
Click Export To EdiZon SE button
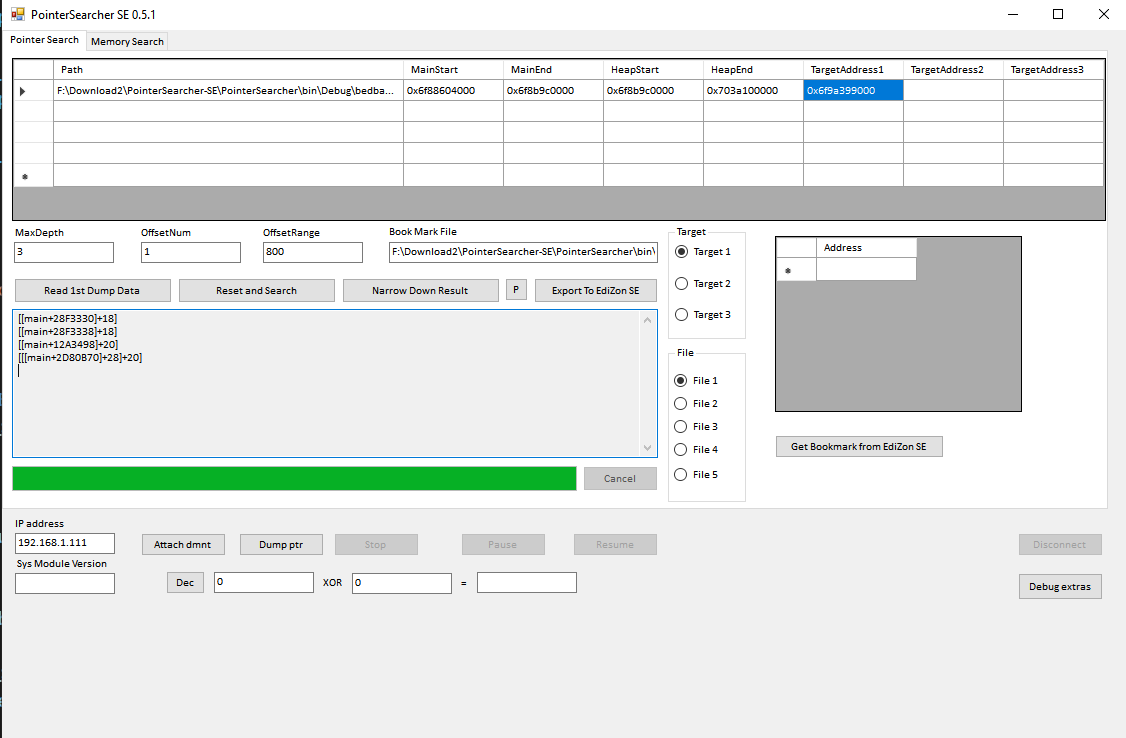(x=595, y=291)
